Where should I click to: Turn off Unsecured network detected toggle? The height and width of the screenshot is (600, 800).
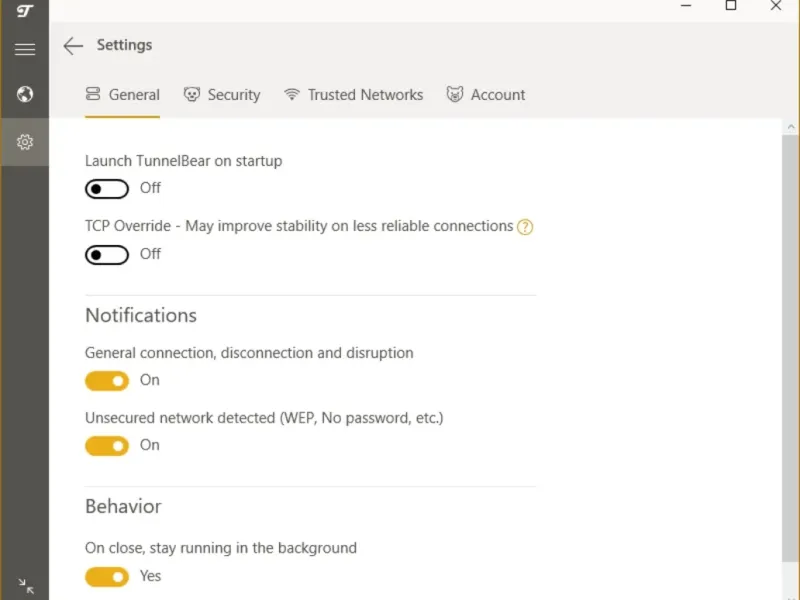pyautogui.click(x=107, y=446)
